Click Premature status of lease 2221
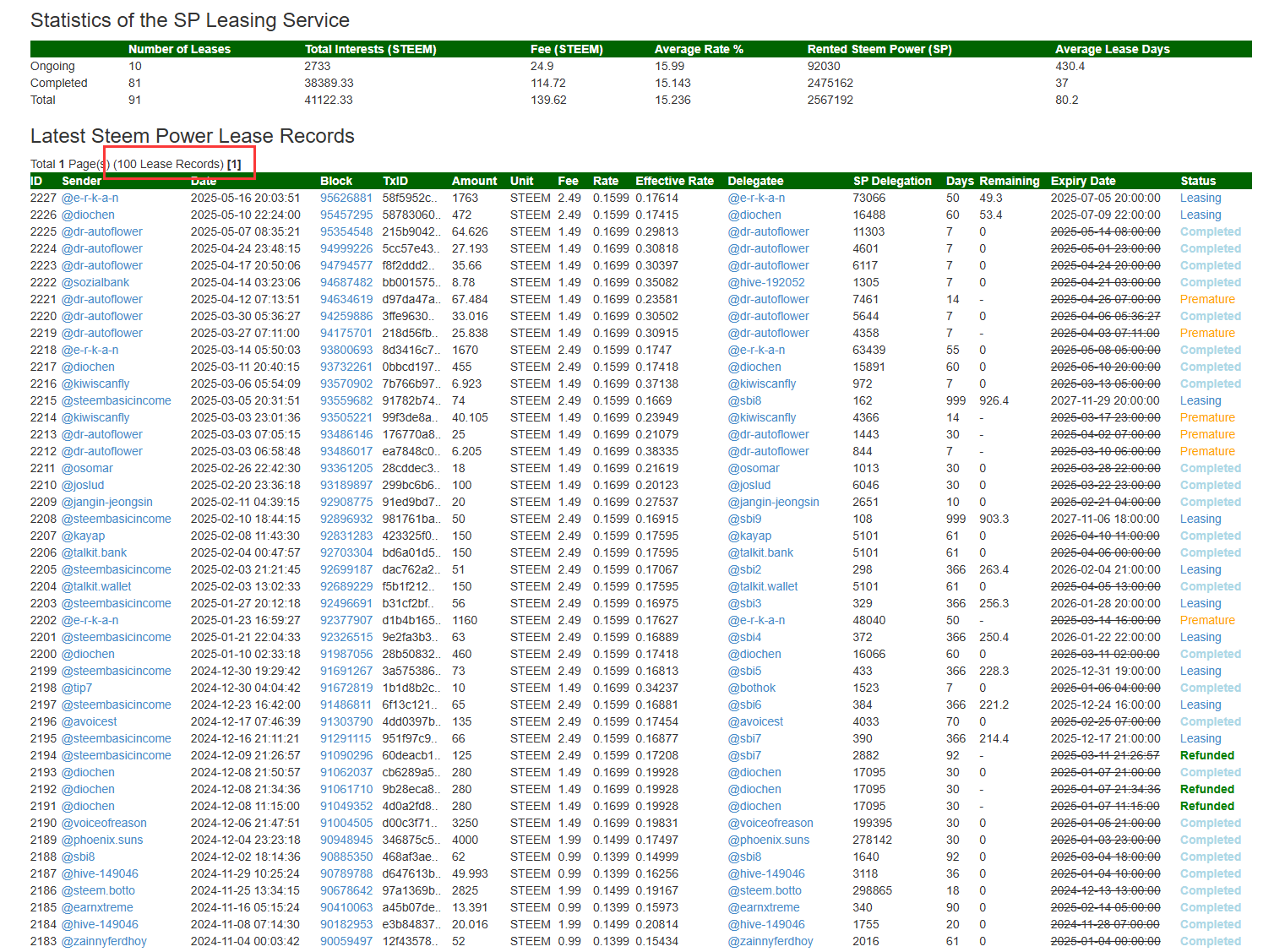This screenshot has height=952, width=1285. click(x=1207, y=299)
